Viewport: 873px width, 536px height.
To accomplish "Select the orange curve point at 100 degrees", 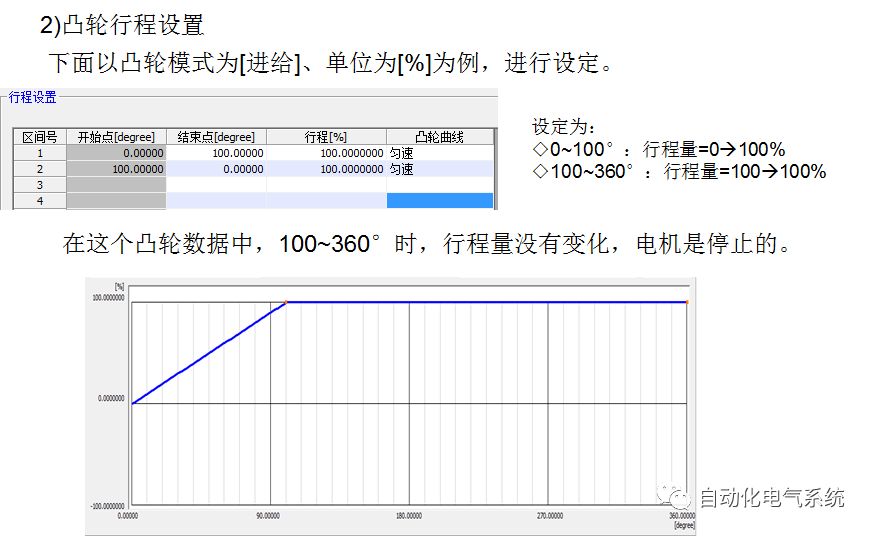I will [286, 301].
